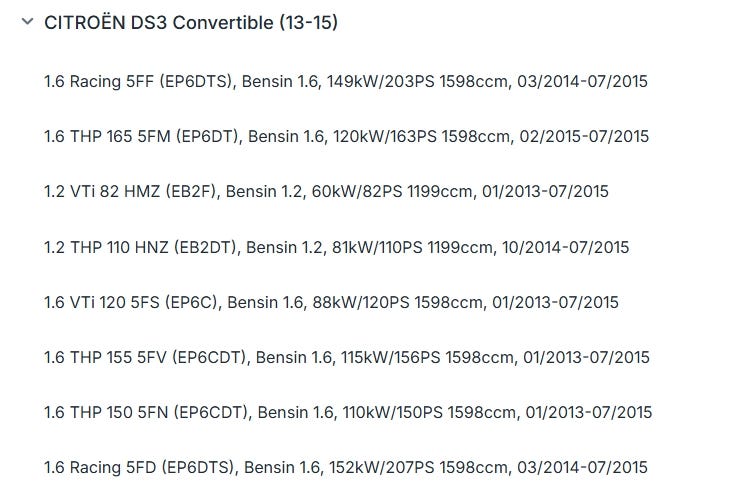Choose the 1.2 THP 110 HNZ variant
Viewport: 743px width, 496px height.
336,247
